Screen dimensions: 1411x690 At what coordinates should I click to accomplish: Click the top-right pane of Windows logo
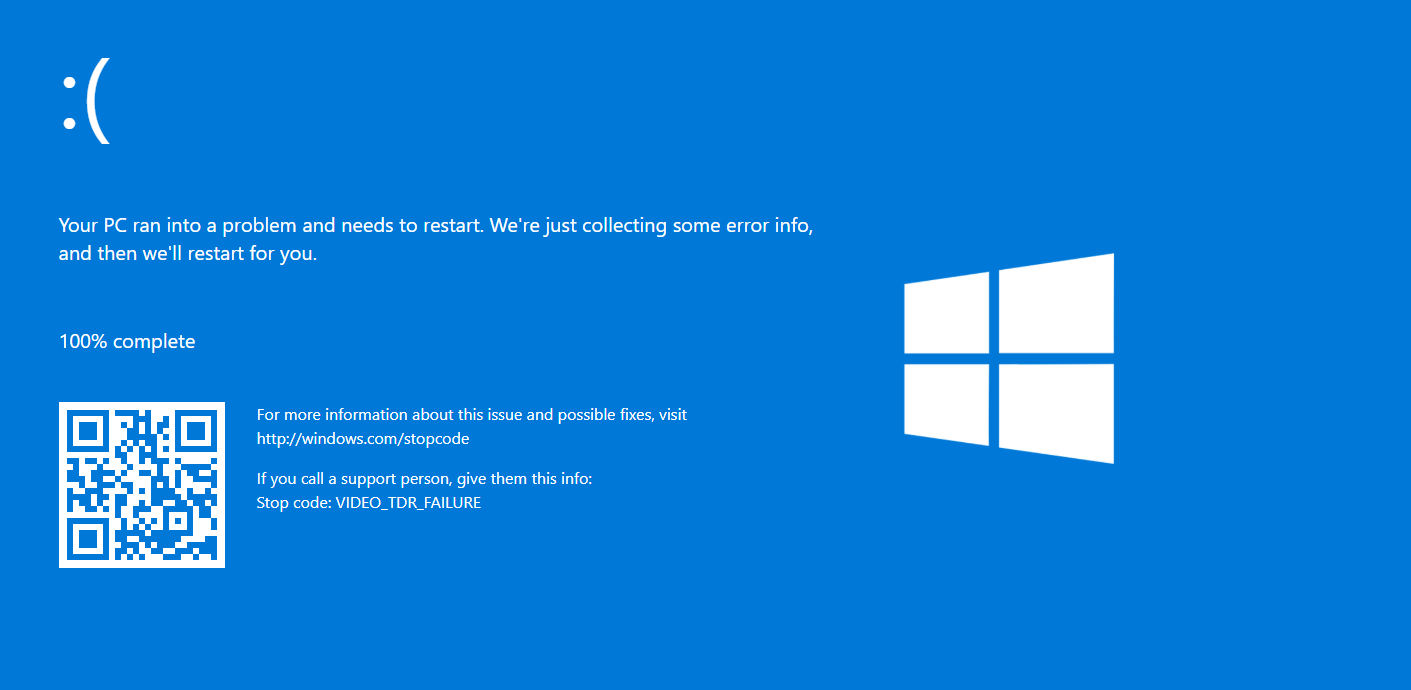coord(1056,304)
